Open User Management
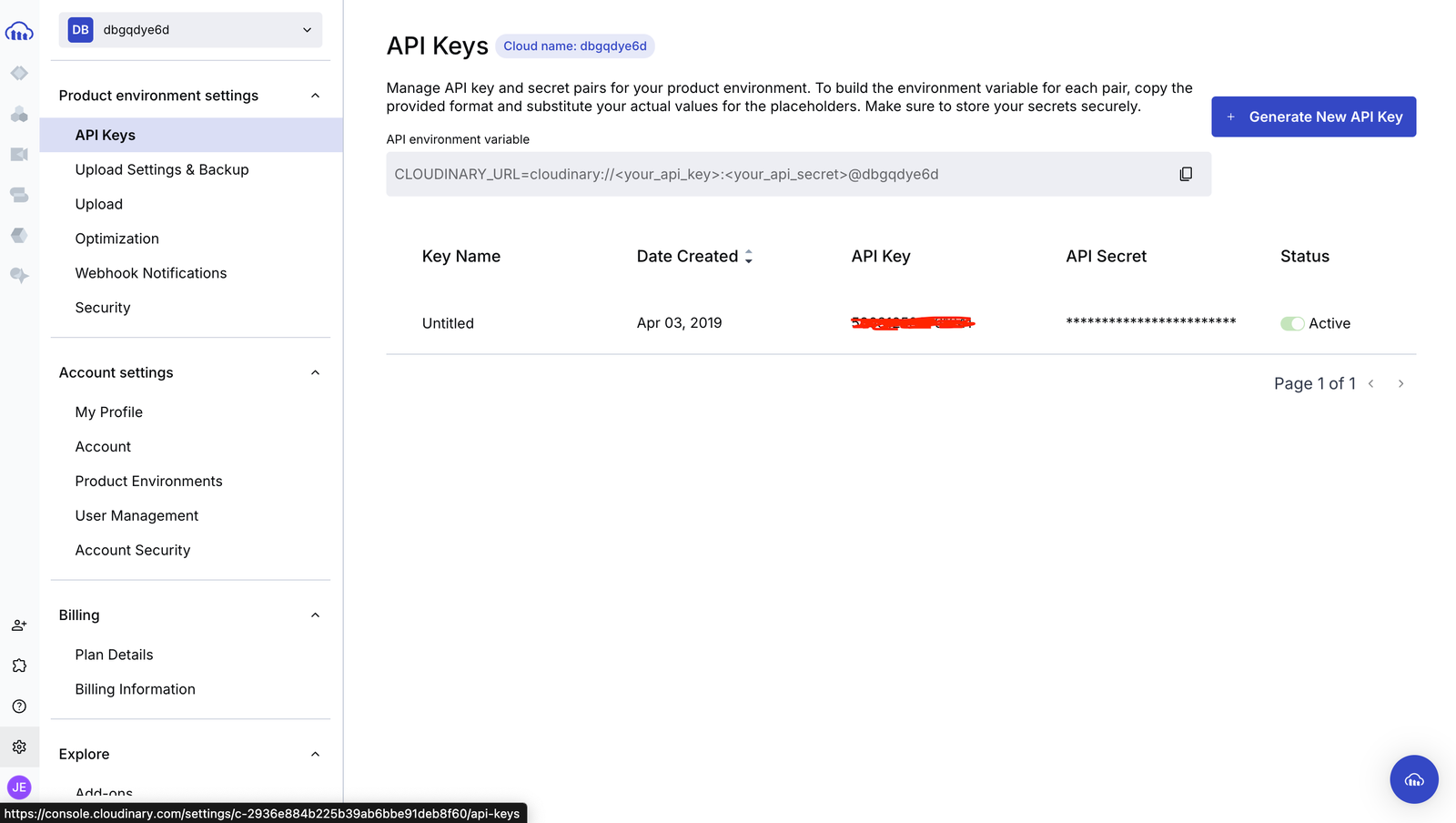This screenshot has height=823, width=1456. [x=136, y=516]
